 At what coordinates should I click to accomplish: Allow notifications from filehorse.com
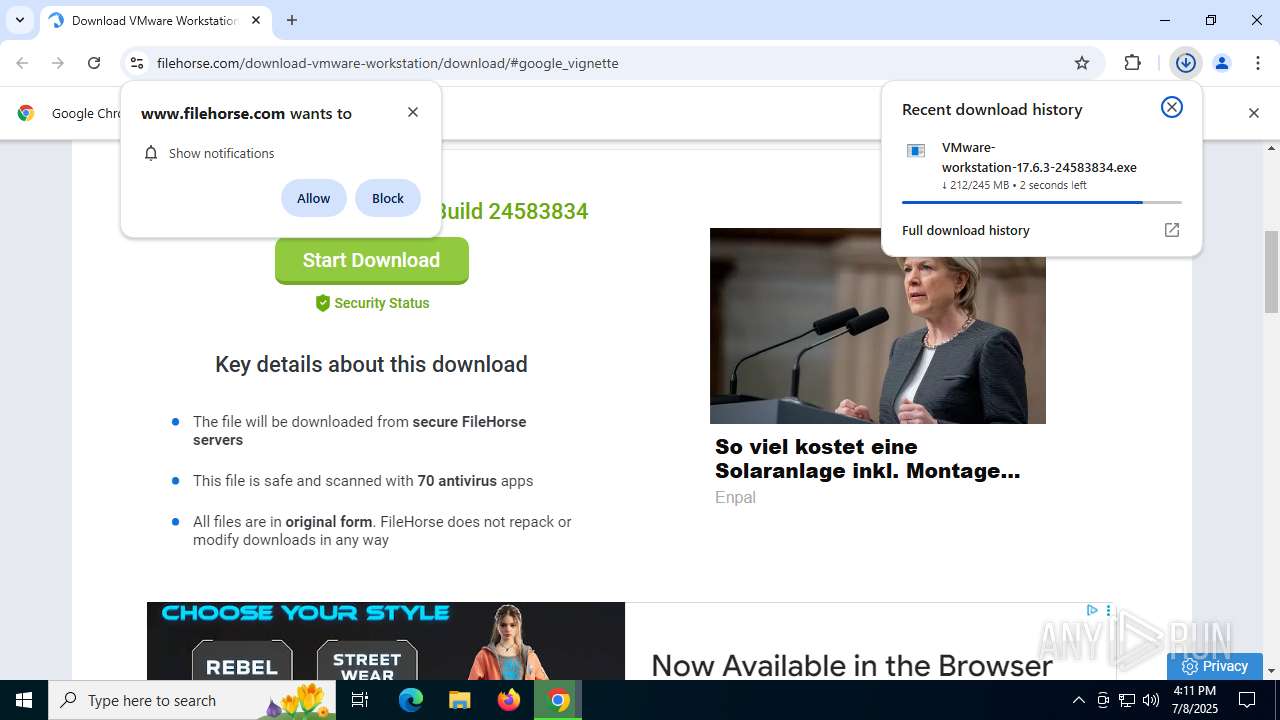pos(313,198)
